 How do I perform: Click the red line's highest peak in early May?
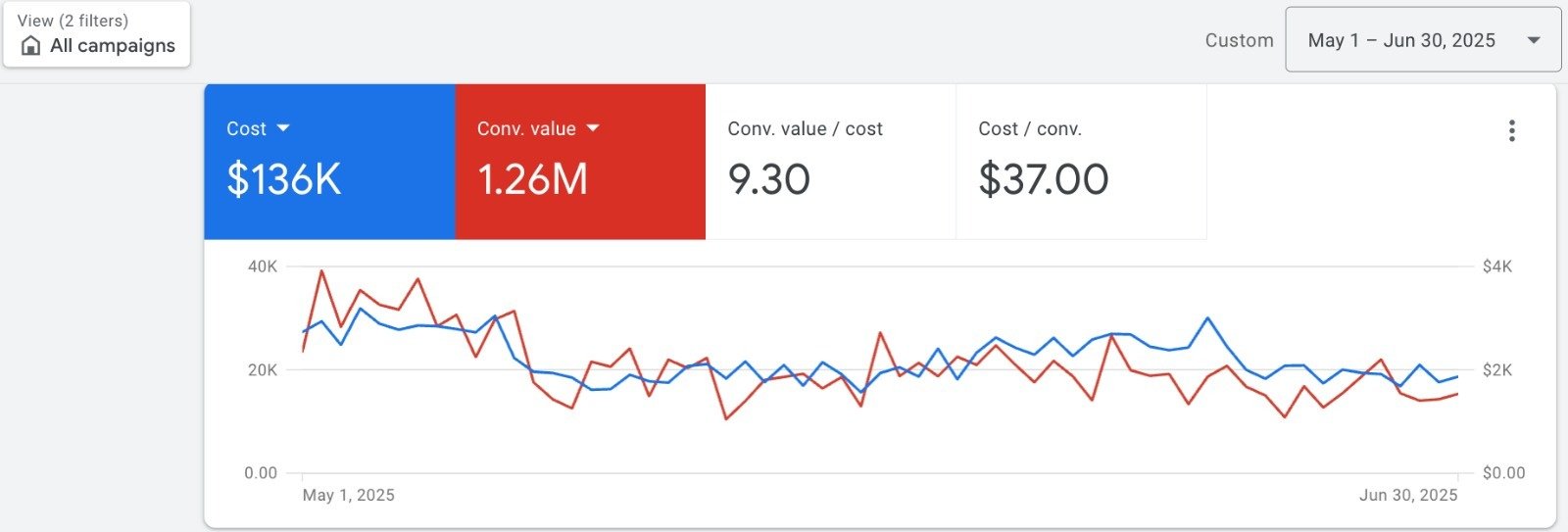[321, 271]
